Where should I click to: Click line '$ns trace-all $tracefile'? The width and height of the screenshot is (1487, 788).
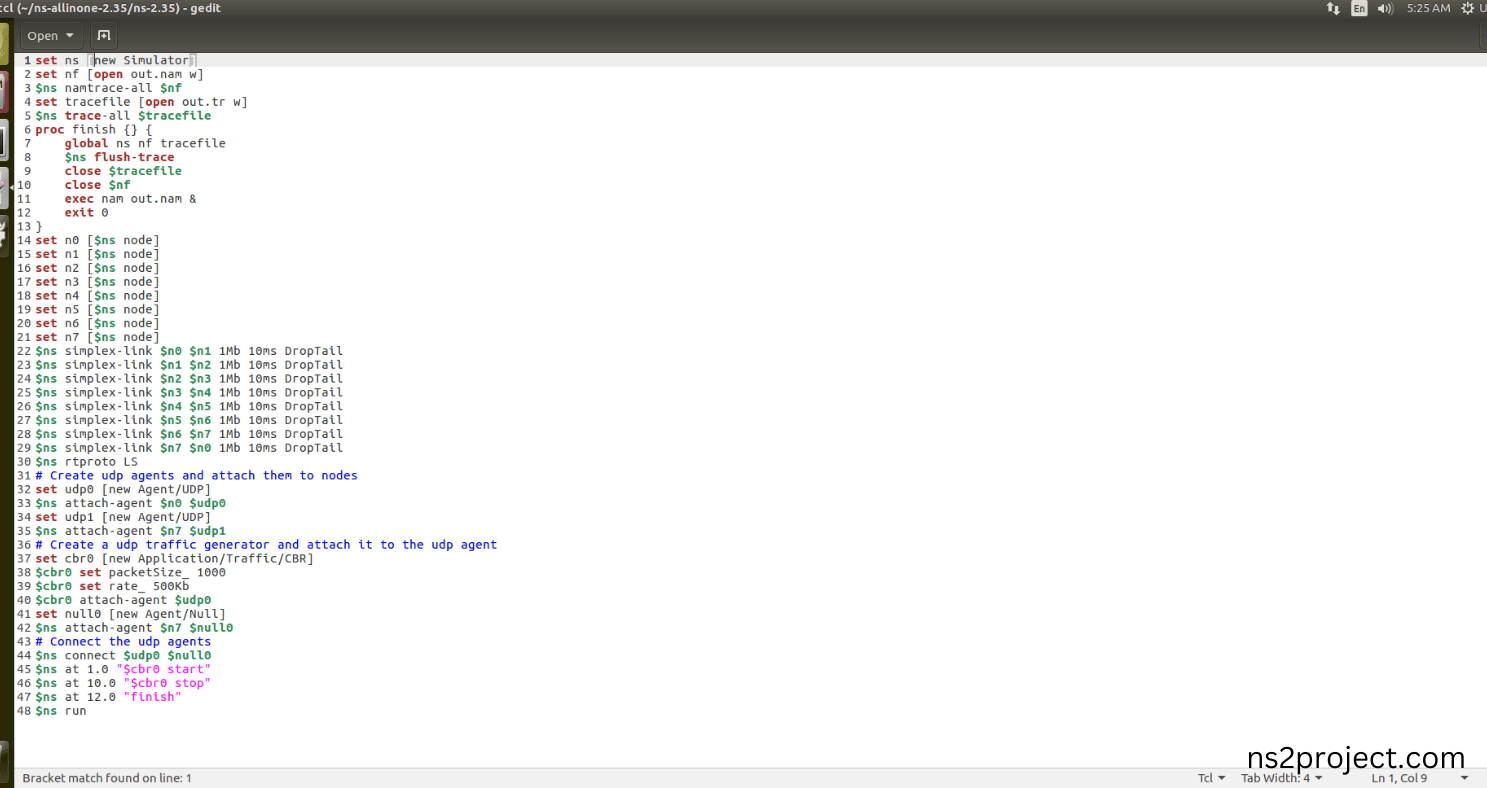pos(123,116)
